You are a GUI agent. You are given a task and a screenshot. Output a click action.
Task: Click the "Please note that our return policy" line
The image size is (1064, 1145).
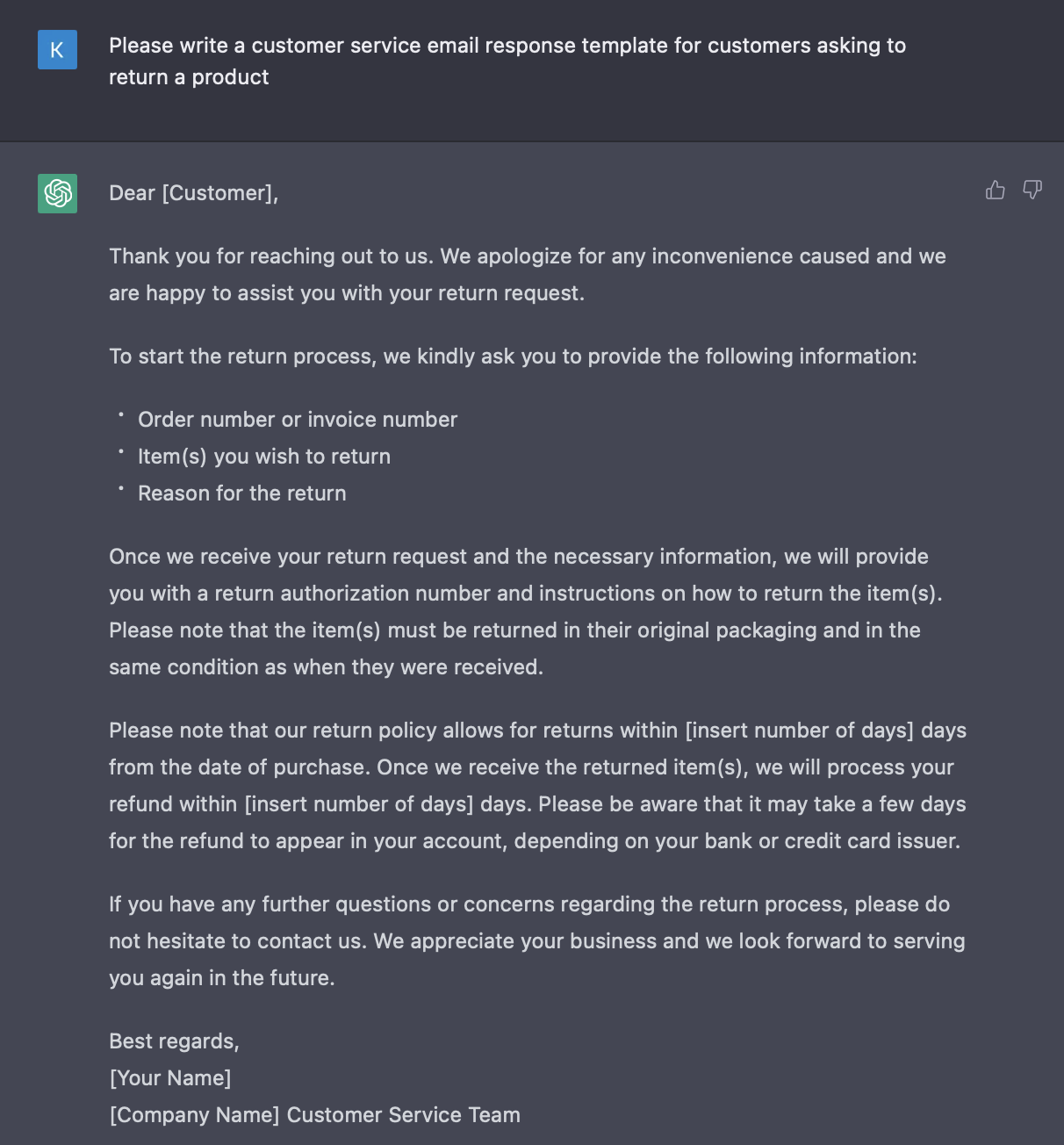392,731
